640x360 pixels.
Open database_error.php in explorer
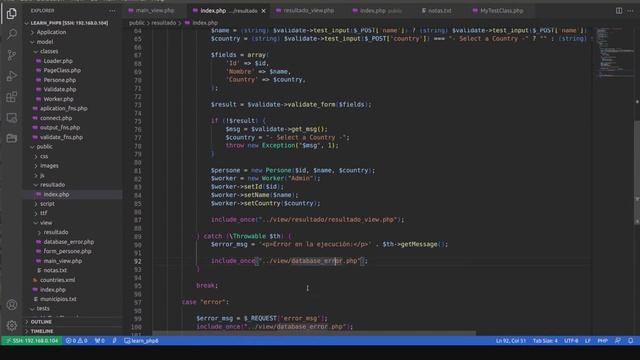(x=69, y=242)
